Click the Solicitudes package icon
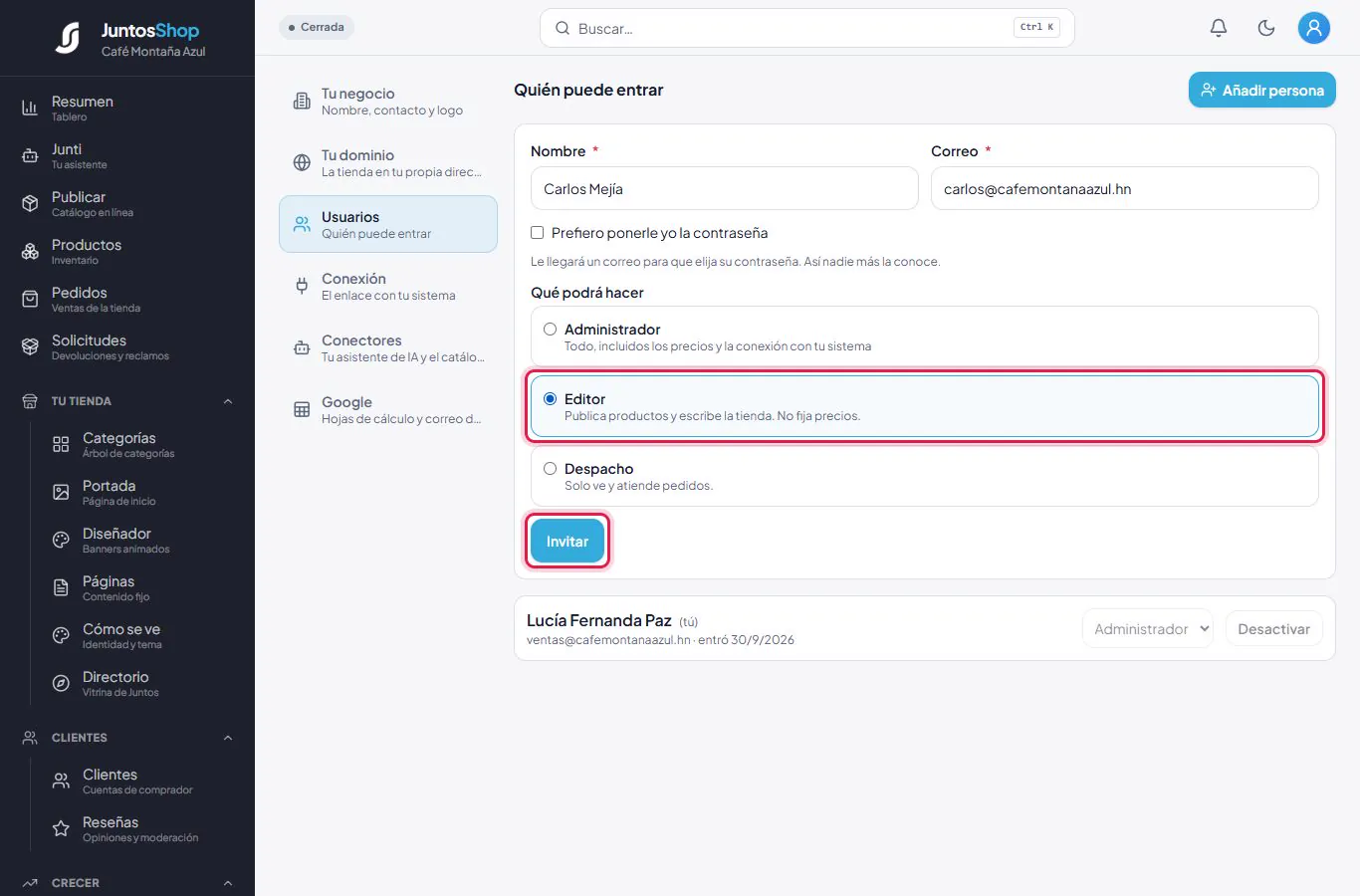This screenshot has height=896, width=1360. [30, 346]
